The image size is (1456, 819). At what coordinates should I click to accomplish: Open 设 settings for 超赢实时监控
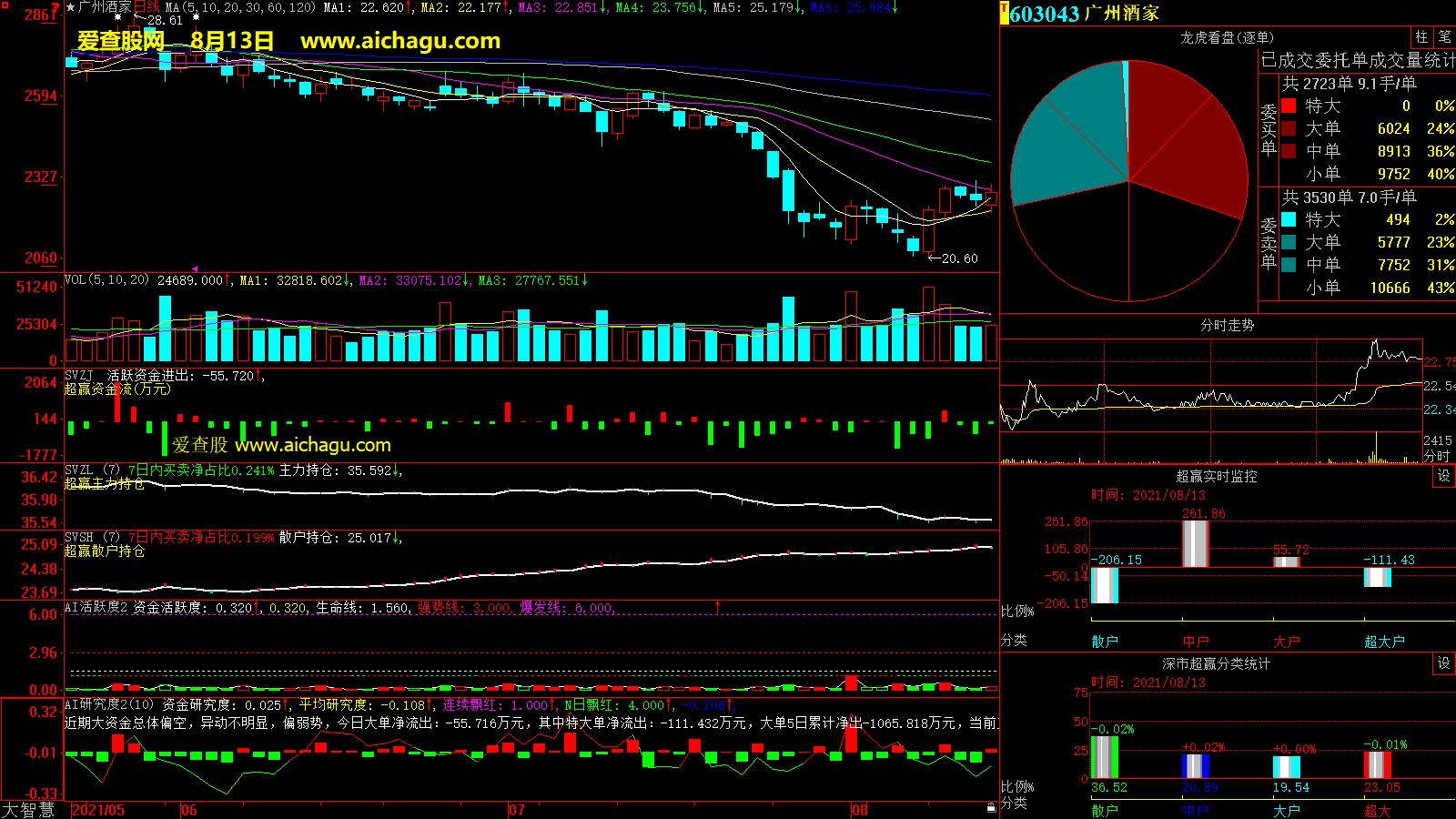[1443, 476]
